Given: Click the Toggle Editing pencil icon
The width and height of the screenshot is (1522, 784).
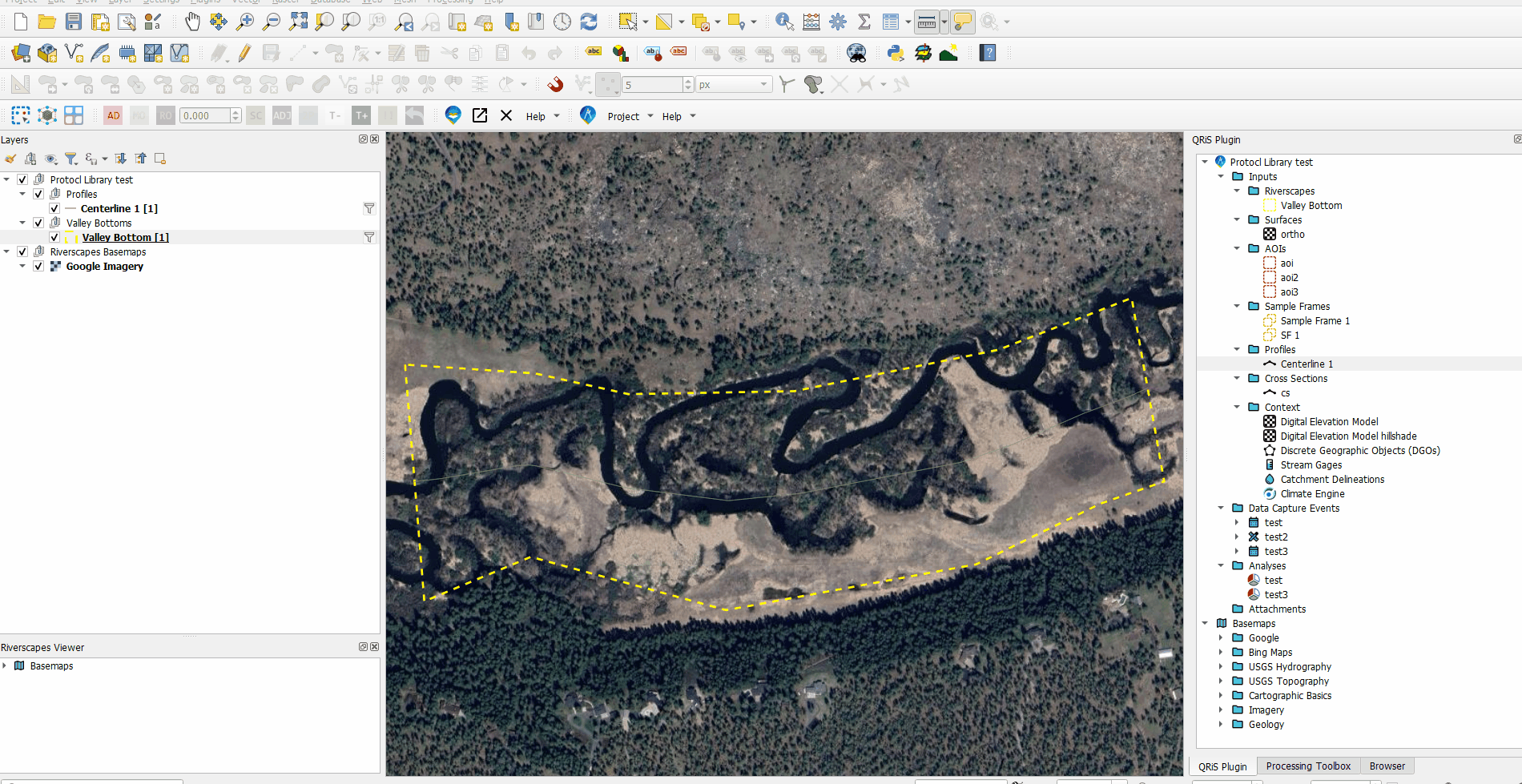Looking at the screenshot, I should pyautogui.click(x=245, y=54).
